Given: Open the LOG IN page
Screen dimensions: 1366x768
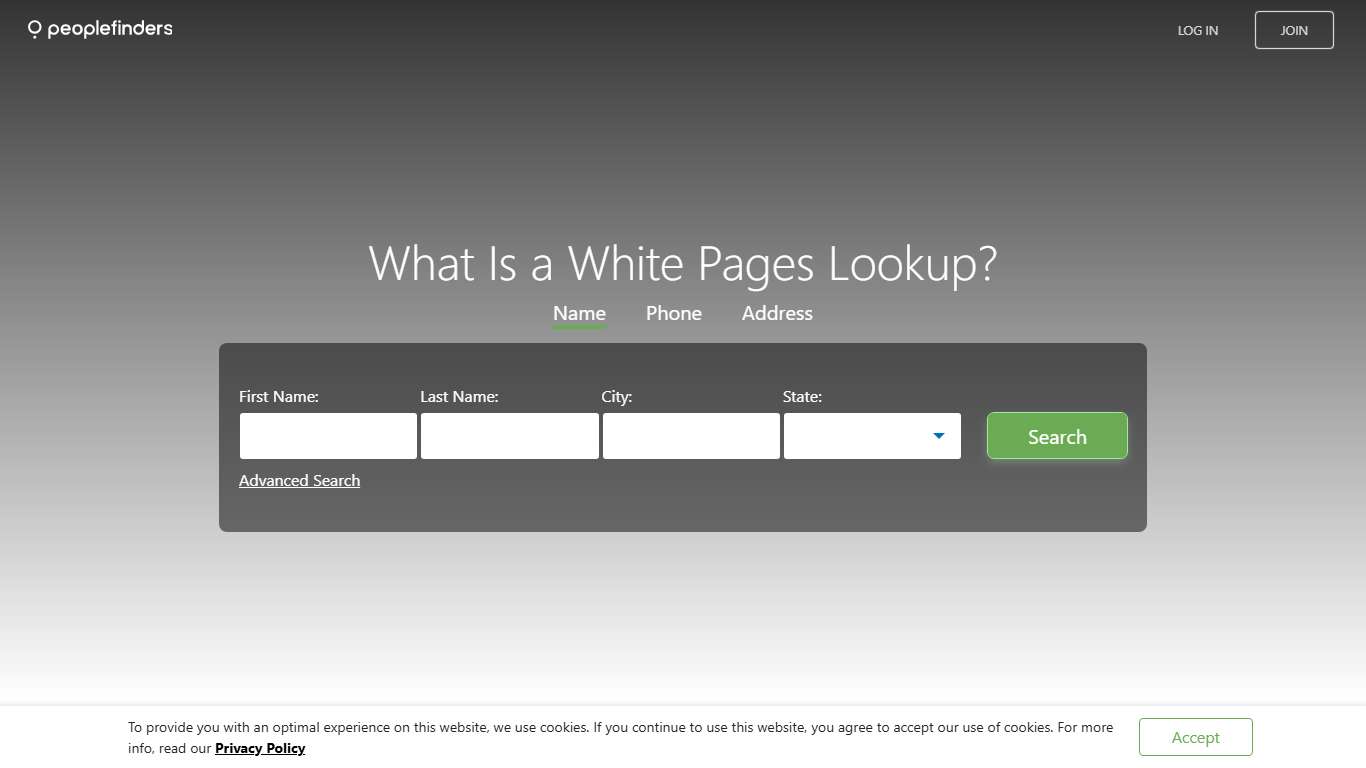Looking at the screenshot, I should [x=1197, y=30].
